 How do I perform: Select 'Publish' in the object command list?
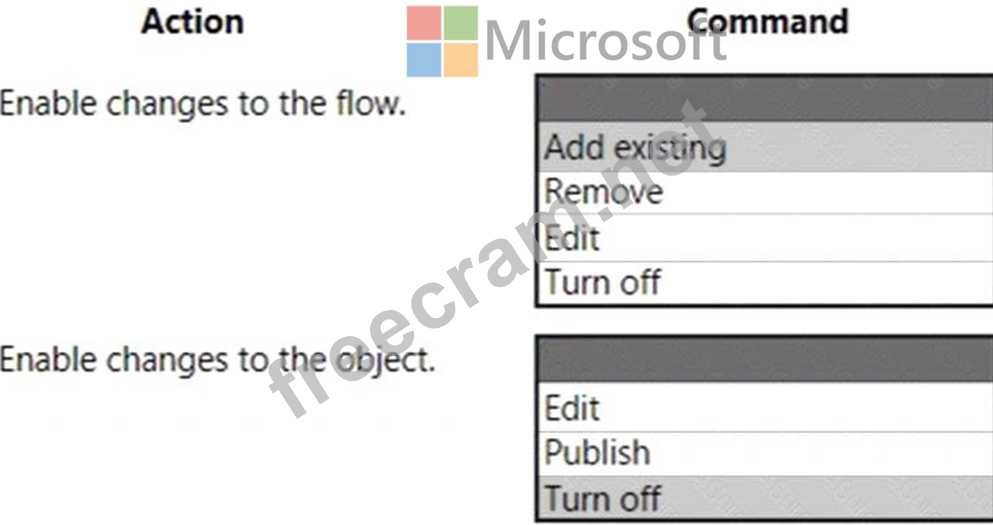[x=597, y=453]
